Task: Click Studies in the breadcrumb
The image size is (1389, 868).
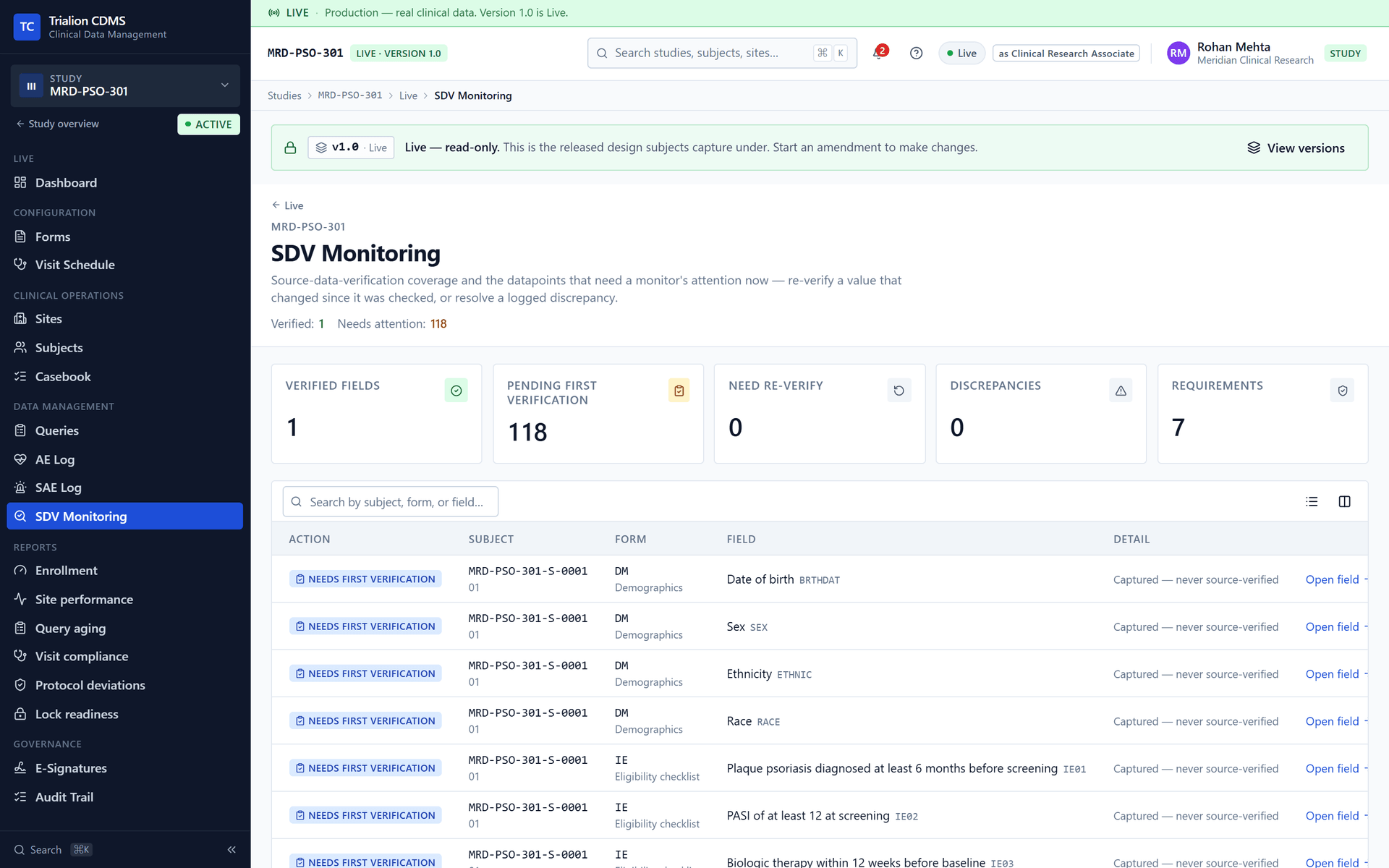Action: [284, 95]
